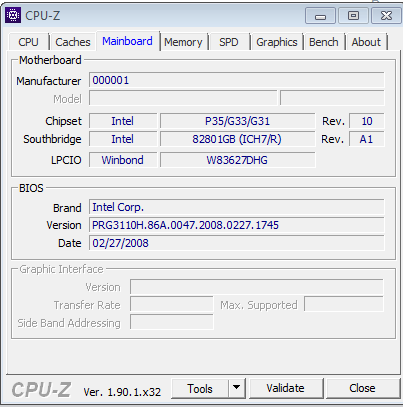
Task: Close window using title bar X
Action: click(386, 16)
